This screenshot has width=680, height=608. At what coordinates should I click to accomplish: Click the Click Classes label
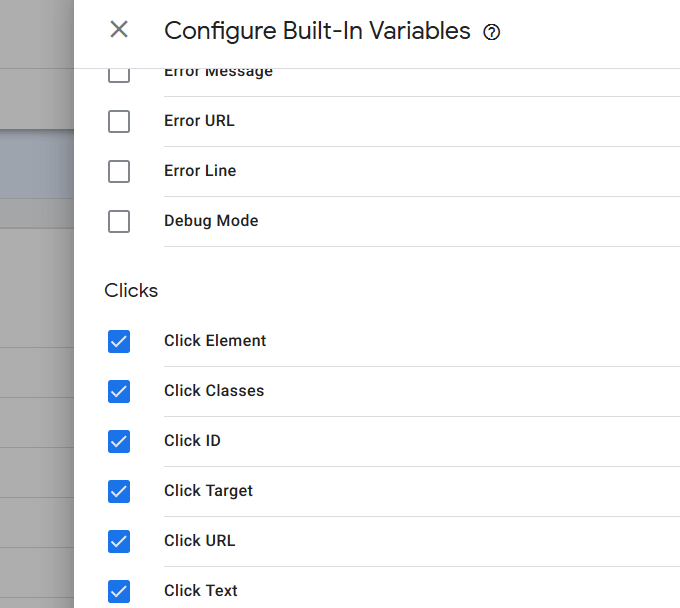click(x=214, y=391)
